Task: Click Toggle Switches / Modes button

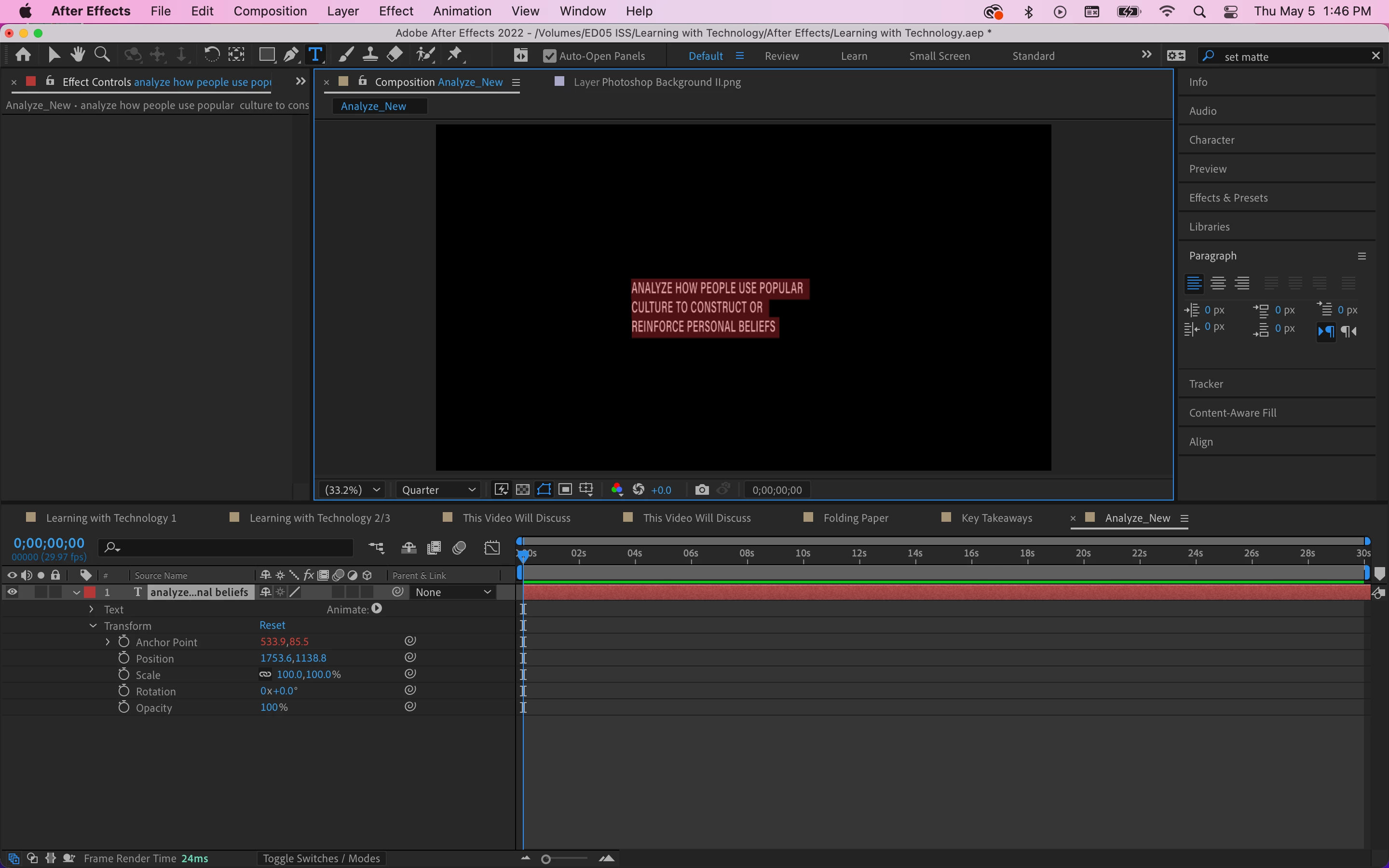Action: click(321, 858)
